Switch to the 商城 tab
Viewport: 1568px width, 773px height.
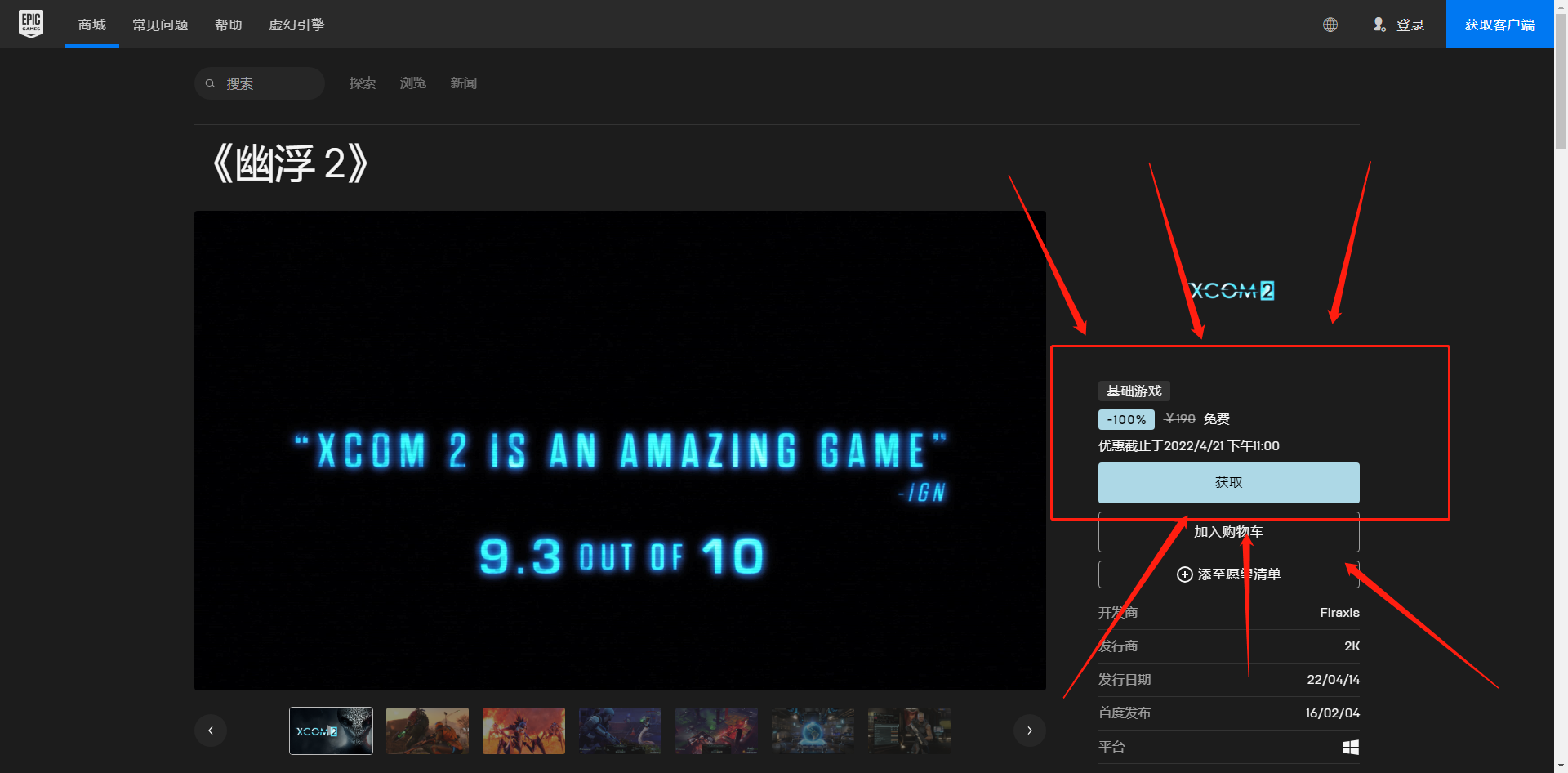point(91,25)
